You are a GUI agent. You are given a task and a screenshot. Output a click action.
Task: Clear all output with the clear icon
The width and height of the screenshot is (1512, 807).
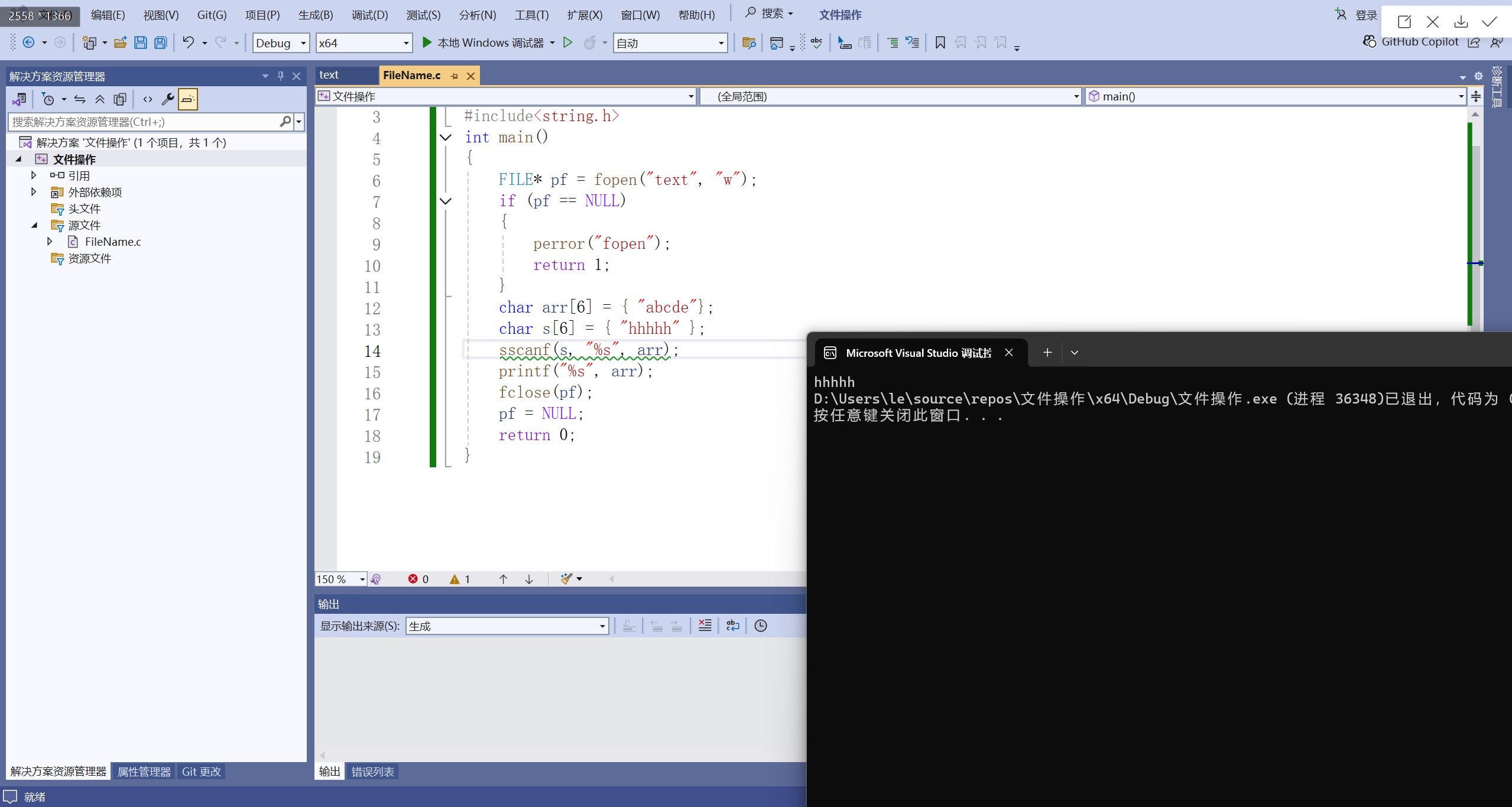click(705, 626)
